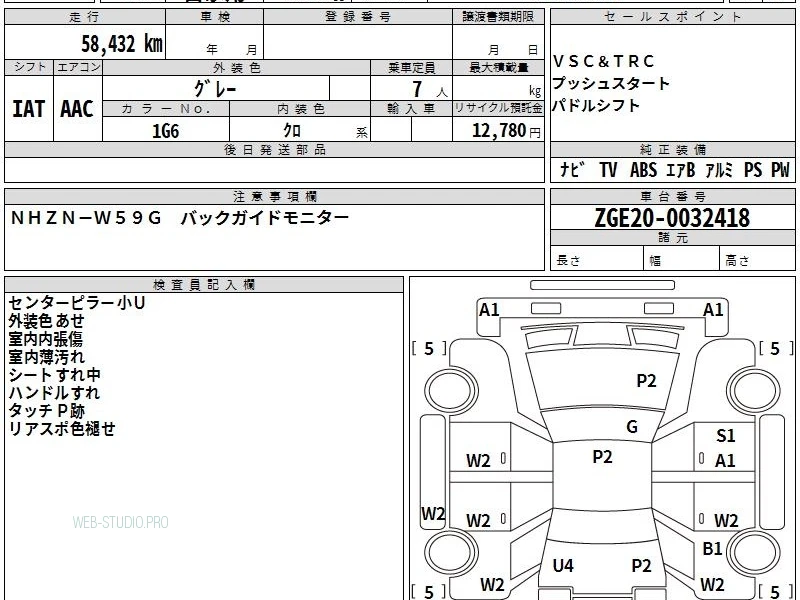Select the U4 mark on the diagram

pyautogui.click(x=563, y=565)
